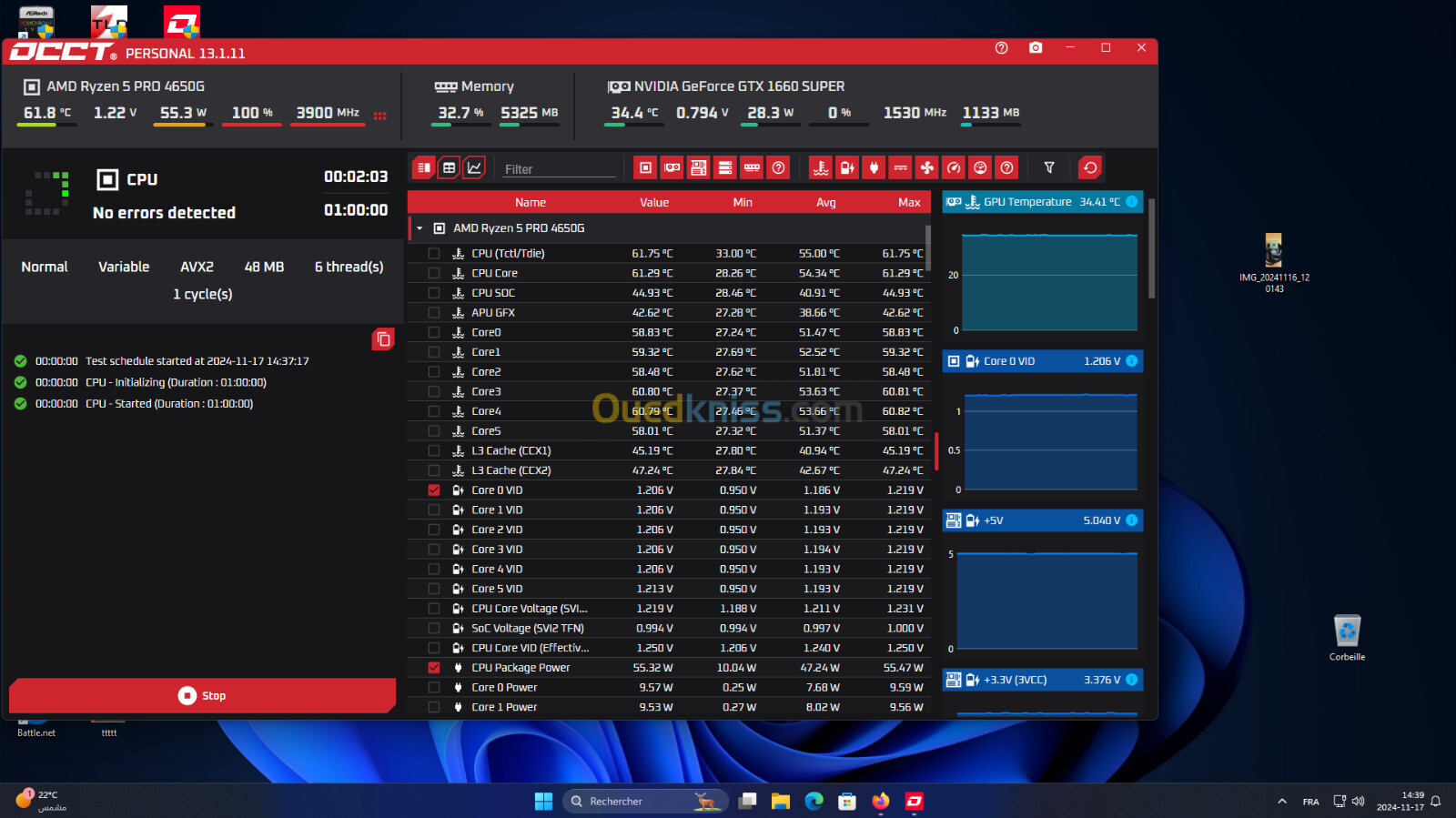The height and width of the screenshot is (818, 1456).
Task: Open File Explorer from the taskbar
Action: pos(781,801)
